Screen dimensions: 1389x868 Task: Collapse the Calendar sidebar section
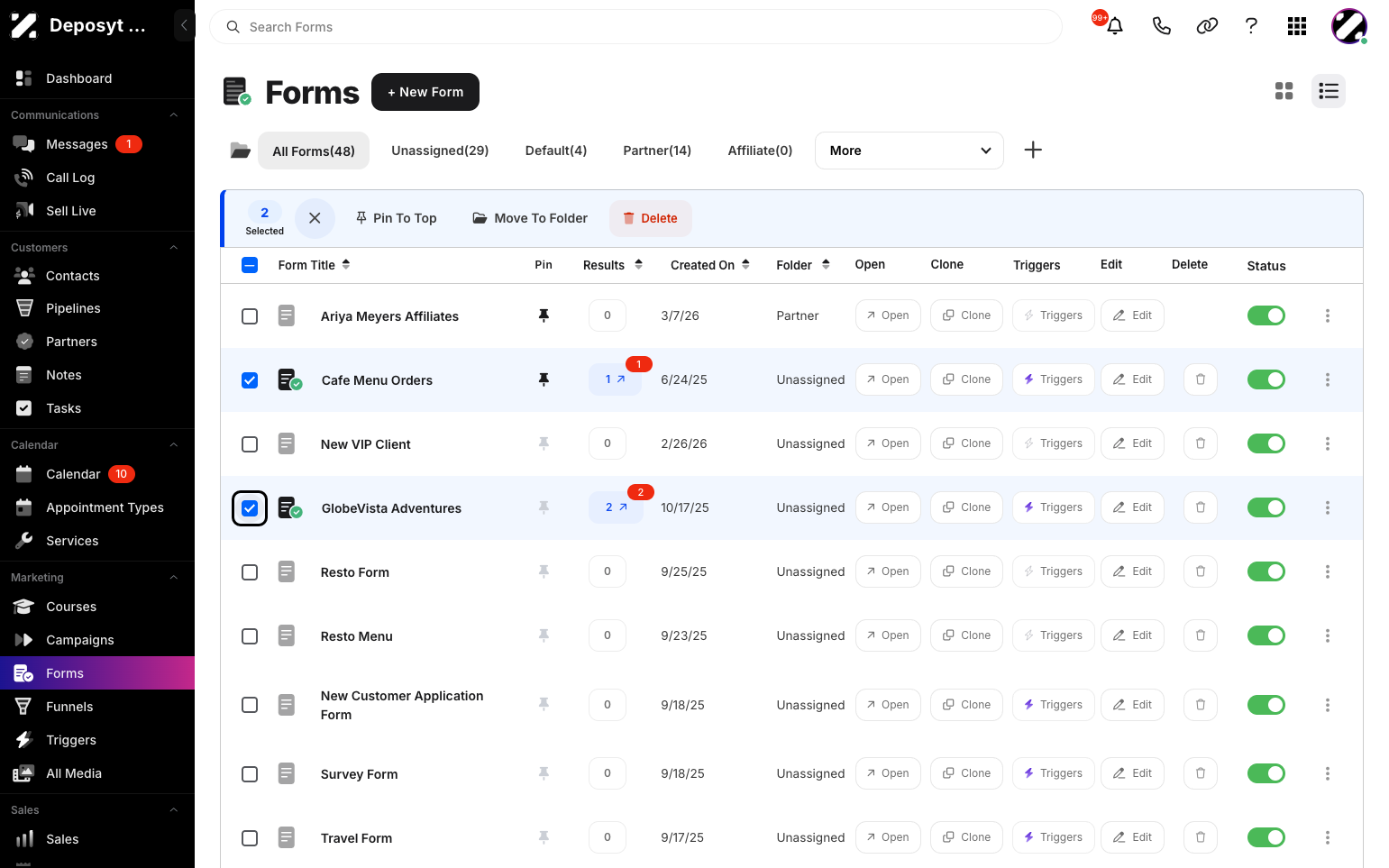[x=174, y=445]
